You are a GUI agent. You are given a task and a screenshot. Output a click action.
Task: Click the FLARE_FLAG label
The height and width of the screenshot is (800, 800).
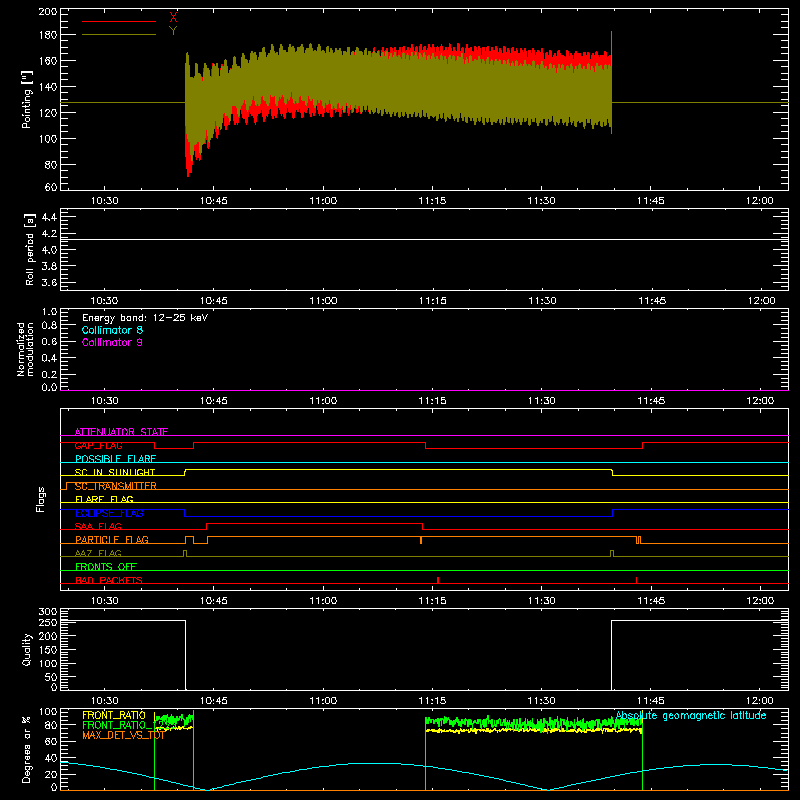(x=104, y=499)
